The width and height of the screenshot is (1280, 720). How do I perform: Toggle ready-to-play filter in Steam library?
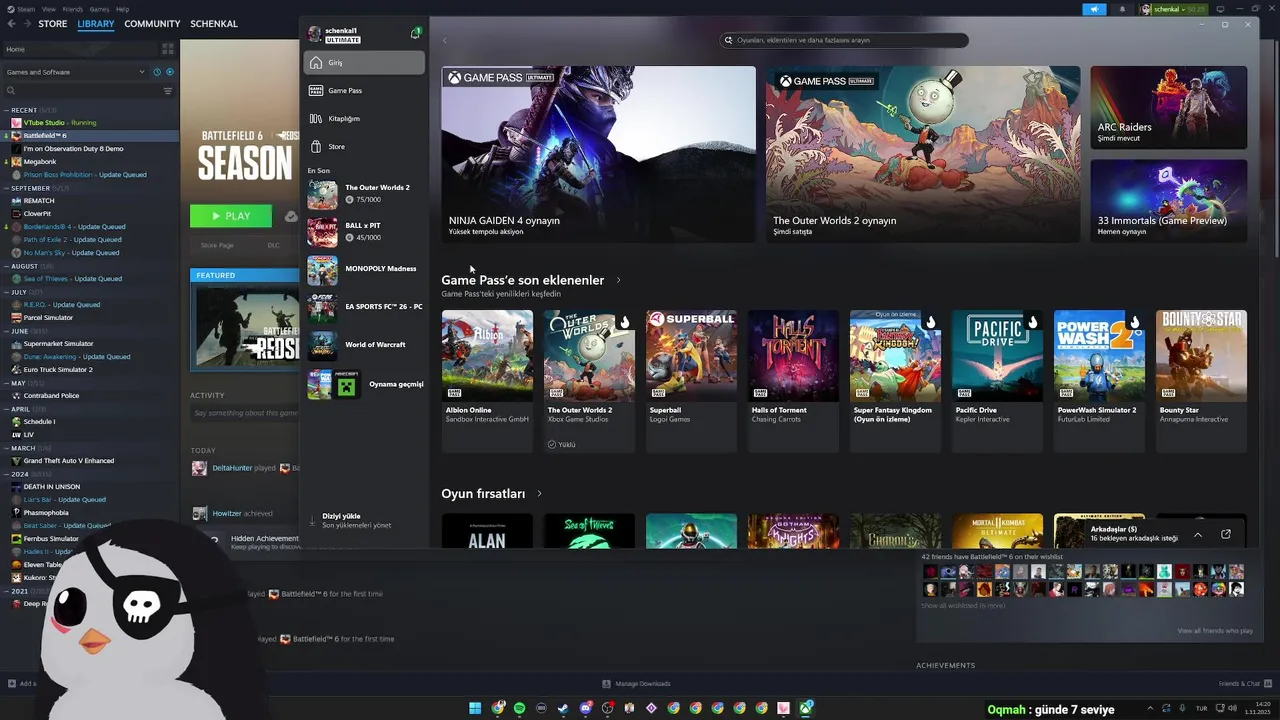coord(169,72)
